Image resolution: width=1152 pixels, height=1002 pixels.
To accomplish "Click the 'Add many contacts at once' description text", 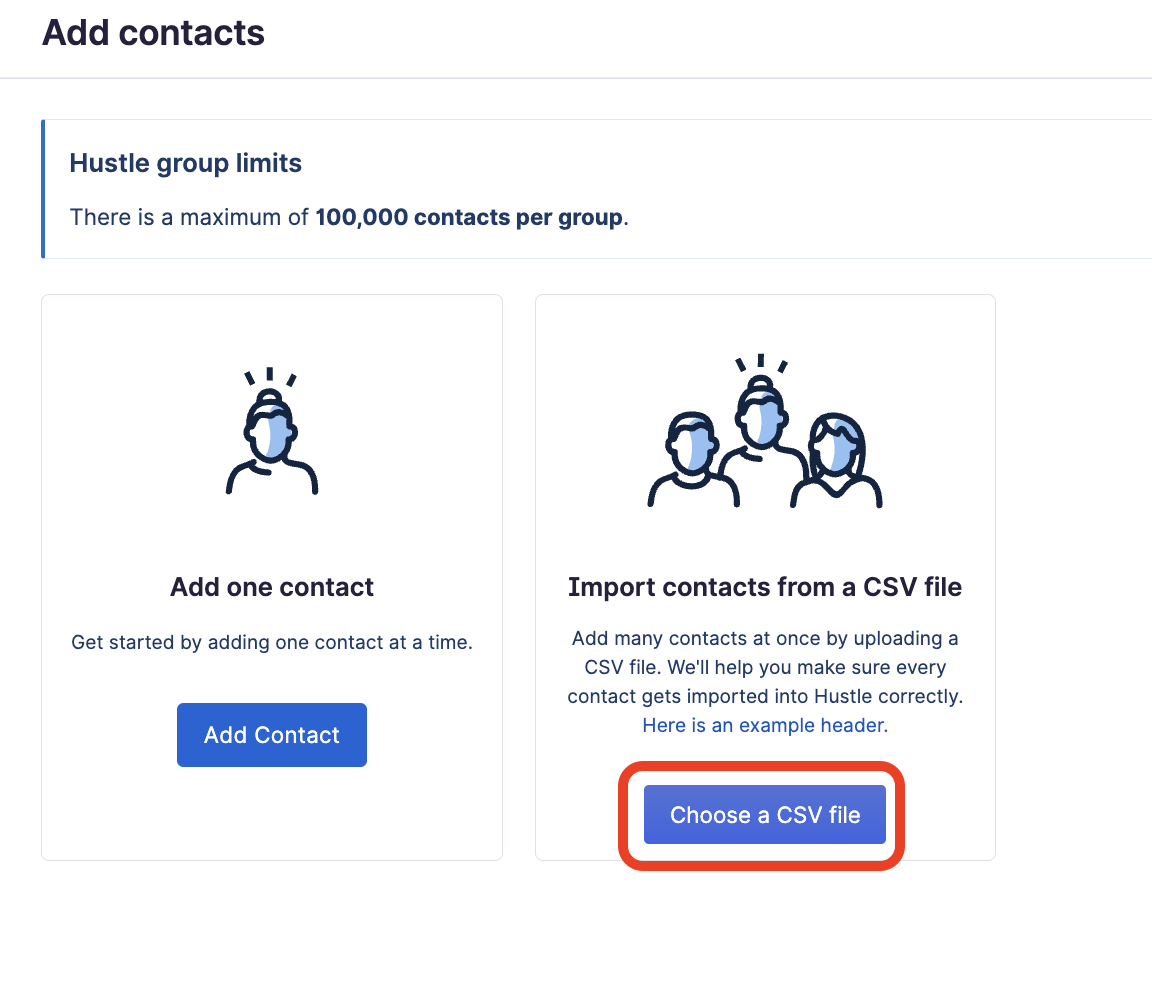I will pyautogui.click(x=765, y=639).
